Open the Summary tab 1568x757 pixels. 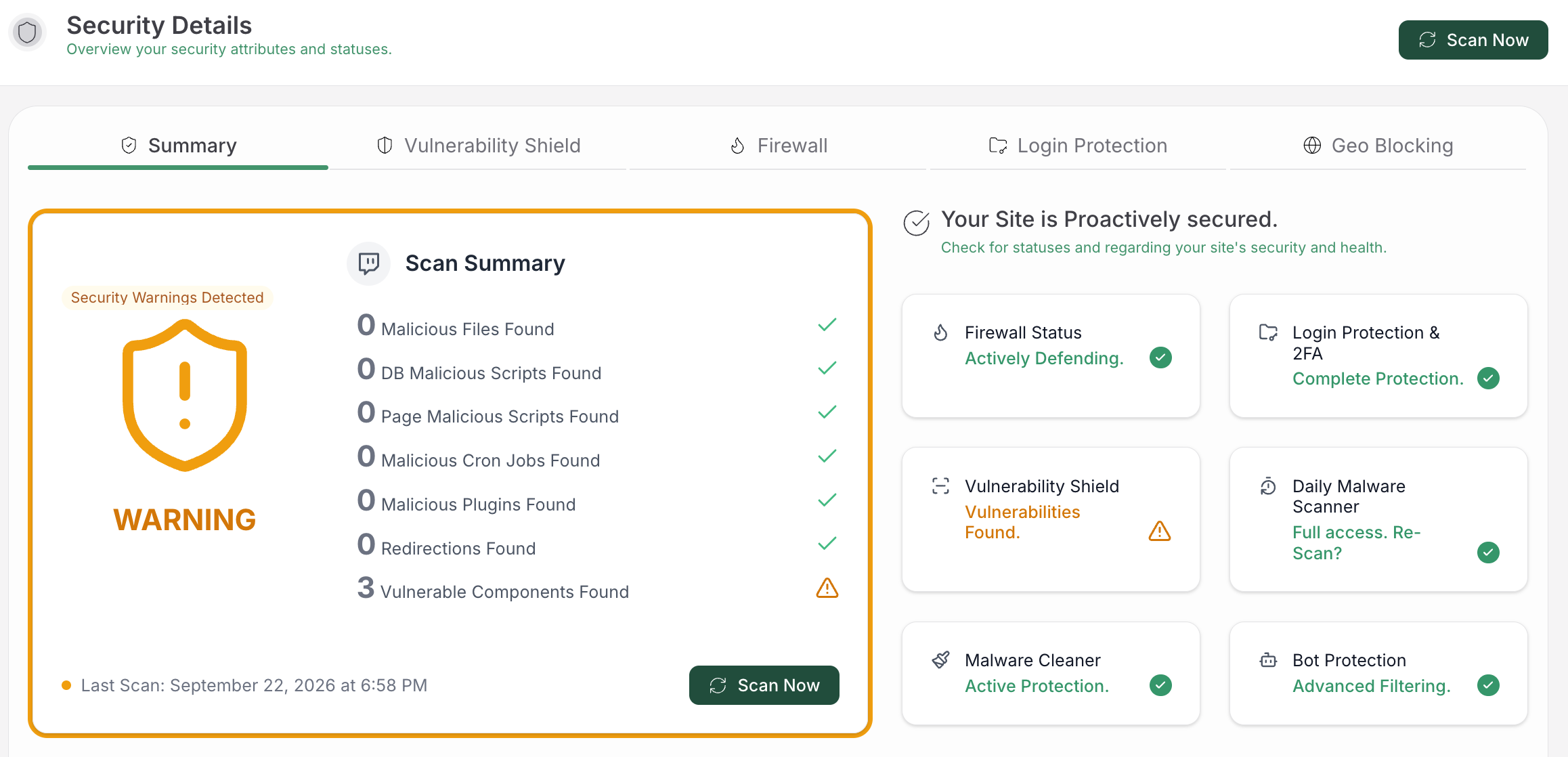(178, 146)
